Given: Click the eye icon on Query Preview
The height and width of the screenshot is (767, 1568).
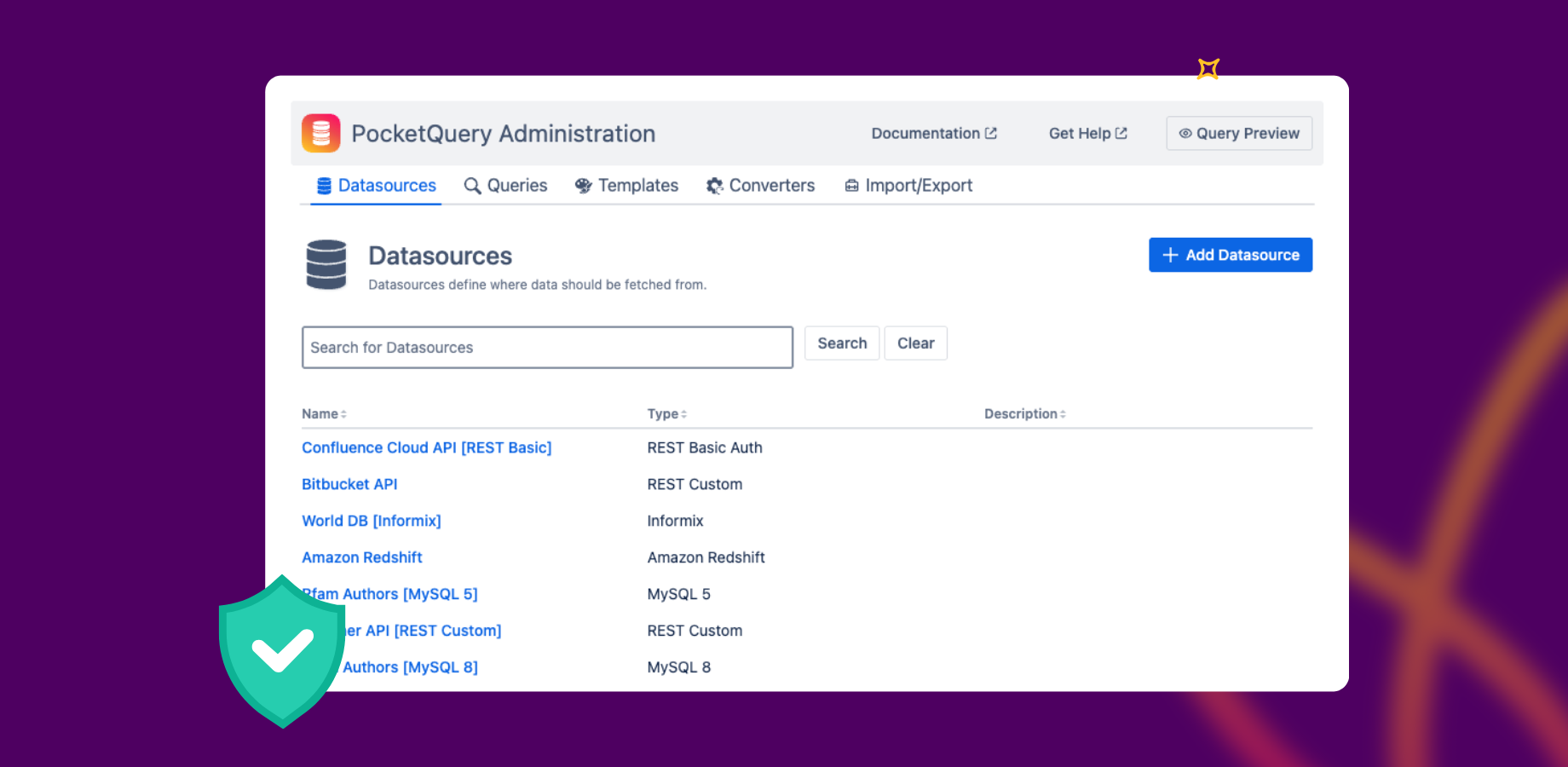Looking at the screenshot, I should pos(1185,133).
